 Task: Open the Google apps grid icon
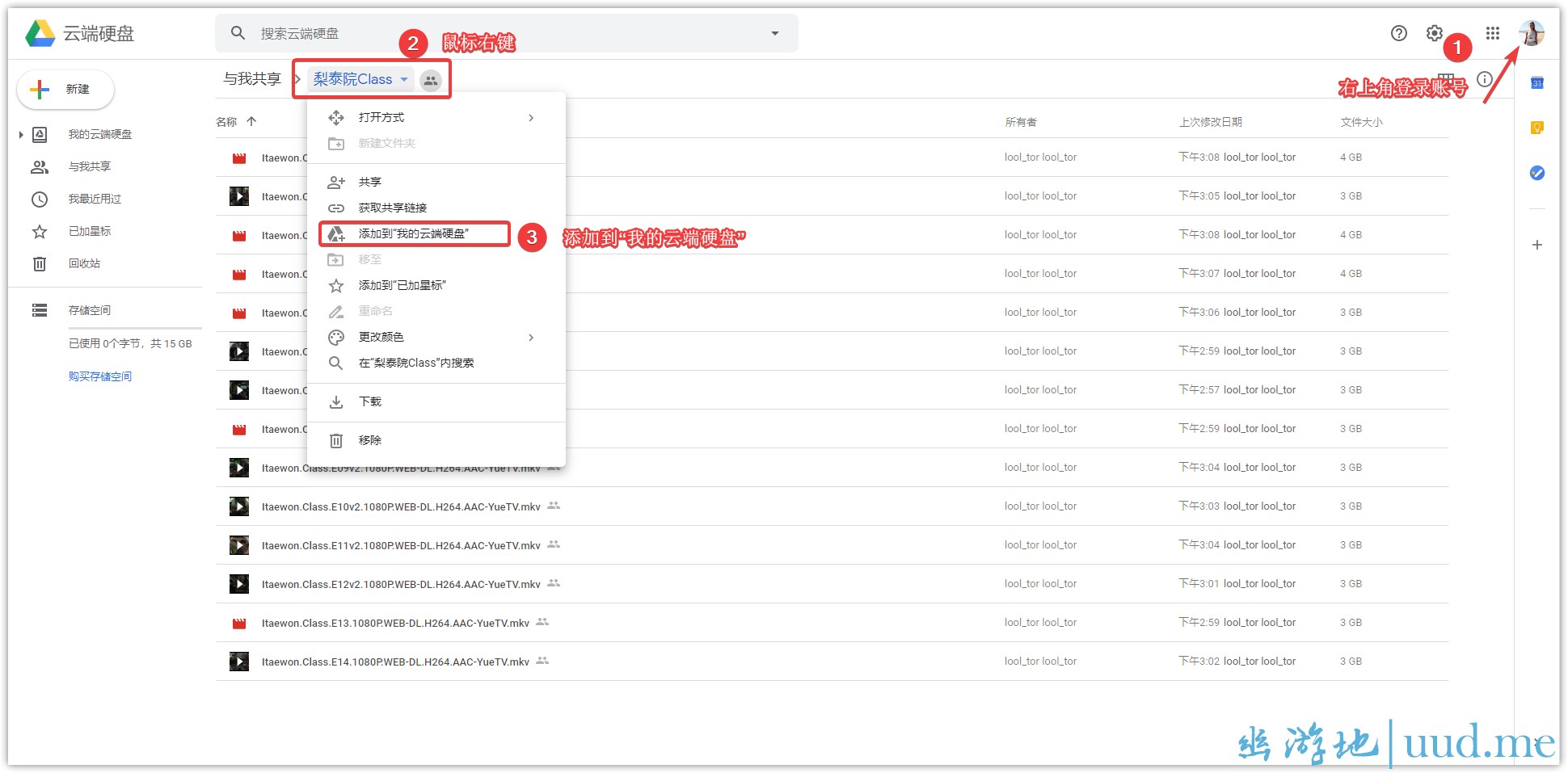click(x=1492, y=33)
